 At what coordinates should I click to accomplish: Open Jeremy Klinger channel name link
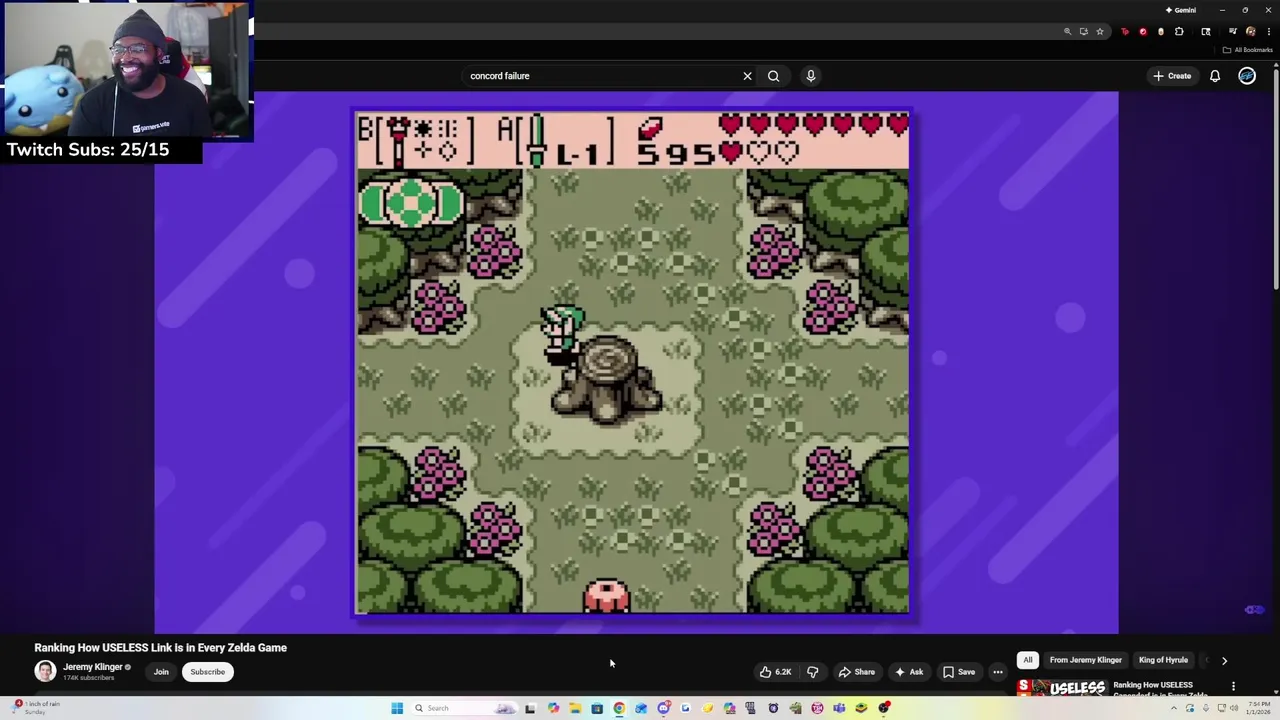pyautogui.click(x=92, y=667)
